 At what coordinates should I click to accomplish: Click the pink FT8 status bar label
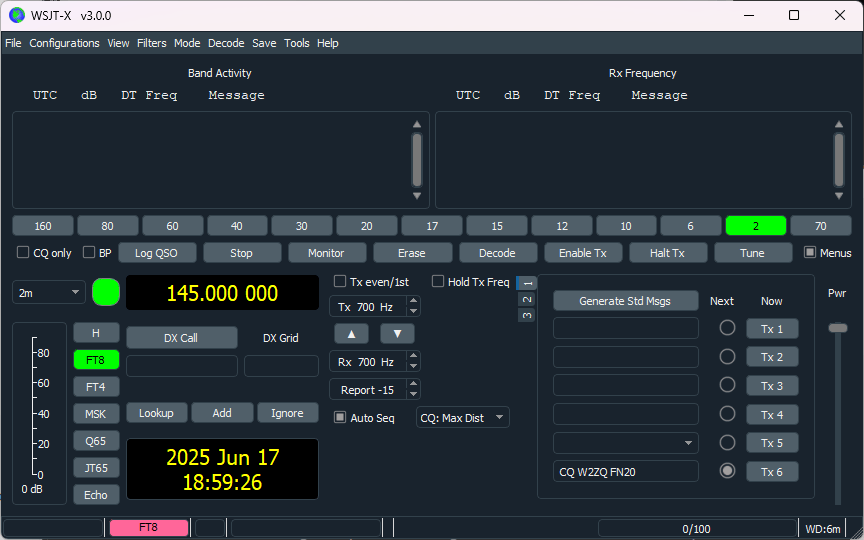tap(149, 527)
